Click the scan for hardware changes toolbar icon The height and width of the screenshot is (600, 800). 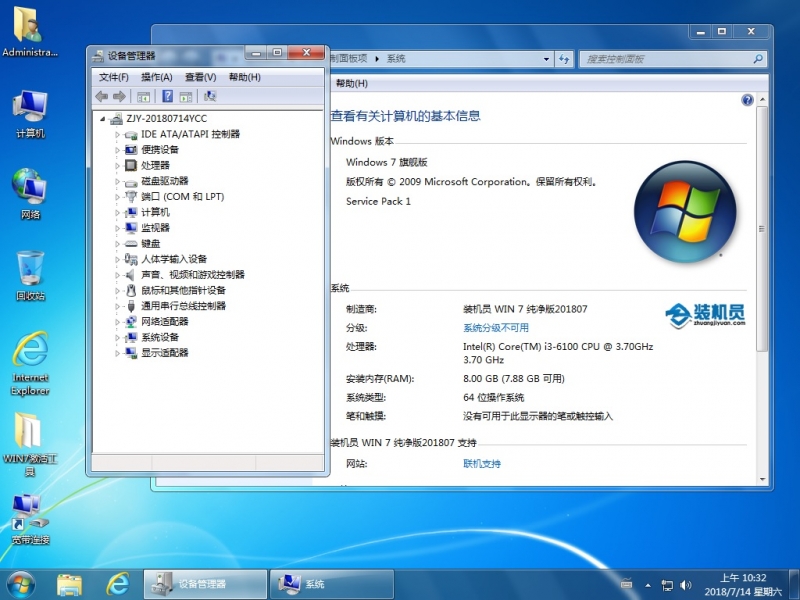coord(210,97)
